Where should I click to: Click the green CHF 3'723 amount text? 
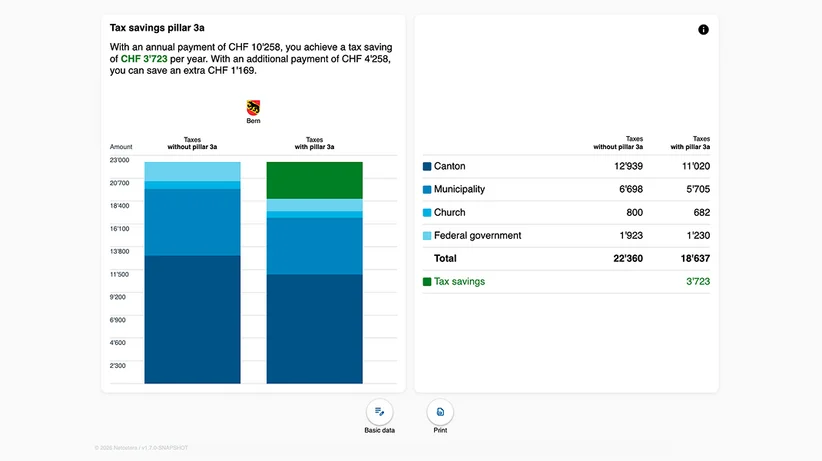pos(144,59)
